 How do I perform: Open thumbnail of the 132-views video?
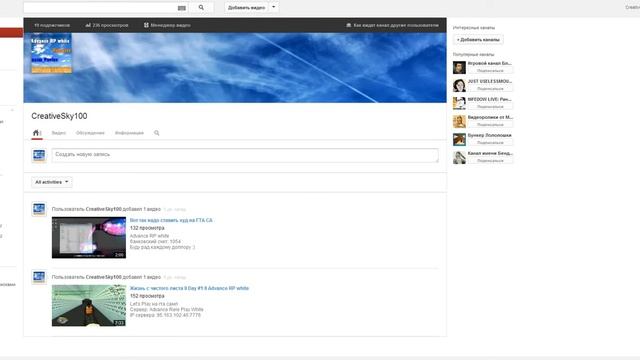pos(89,238)
